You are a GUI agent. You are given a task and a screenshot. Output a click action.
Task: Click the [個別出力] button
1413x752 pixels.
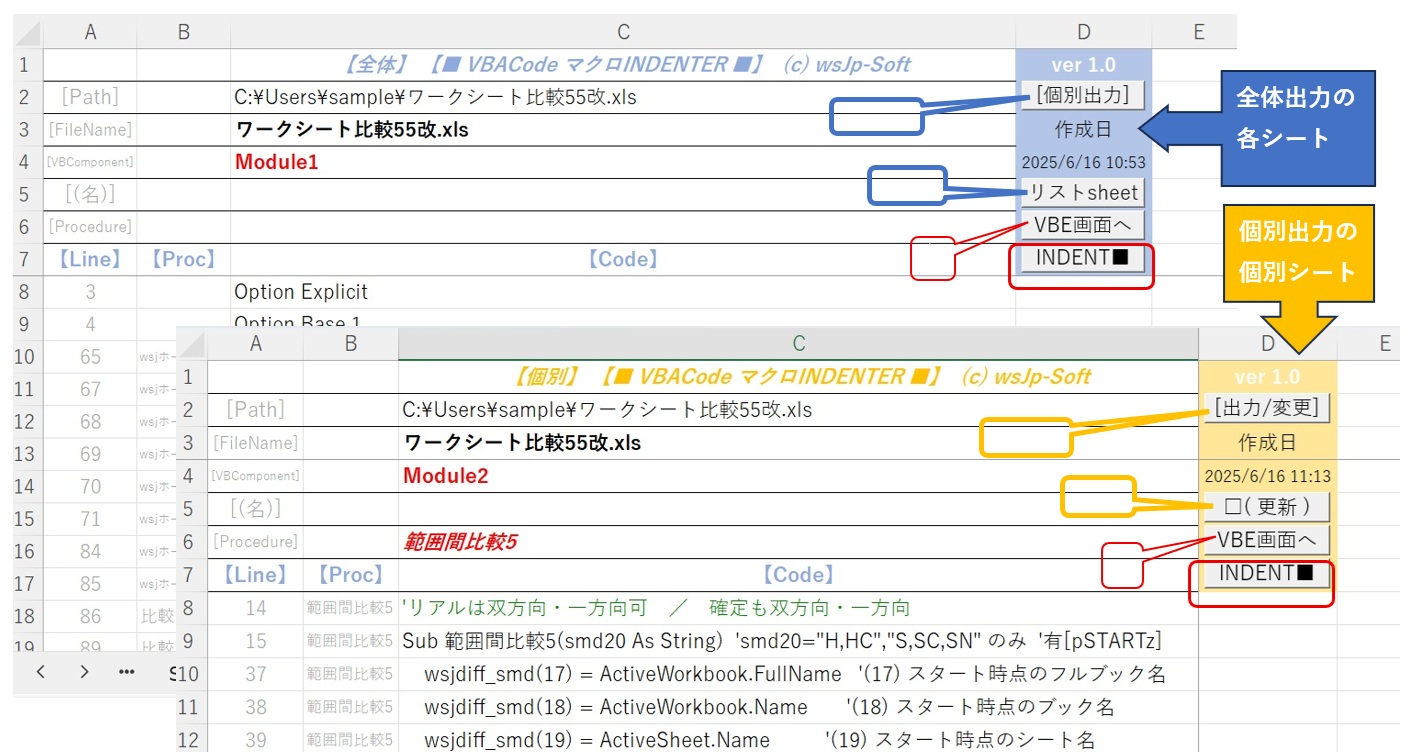pyautogui.click(x=1083, y=95)
